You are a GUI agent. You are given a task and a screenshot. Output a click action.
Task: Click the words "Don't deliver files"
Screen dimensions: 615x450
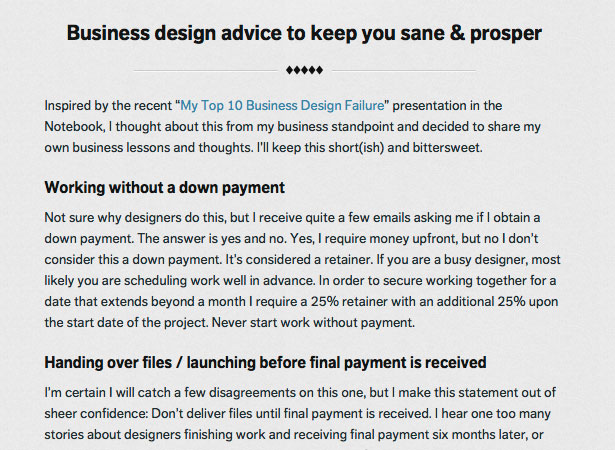point(195,414)
